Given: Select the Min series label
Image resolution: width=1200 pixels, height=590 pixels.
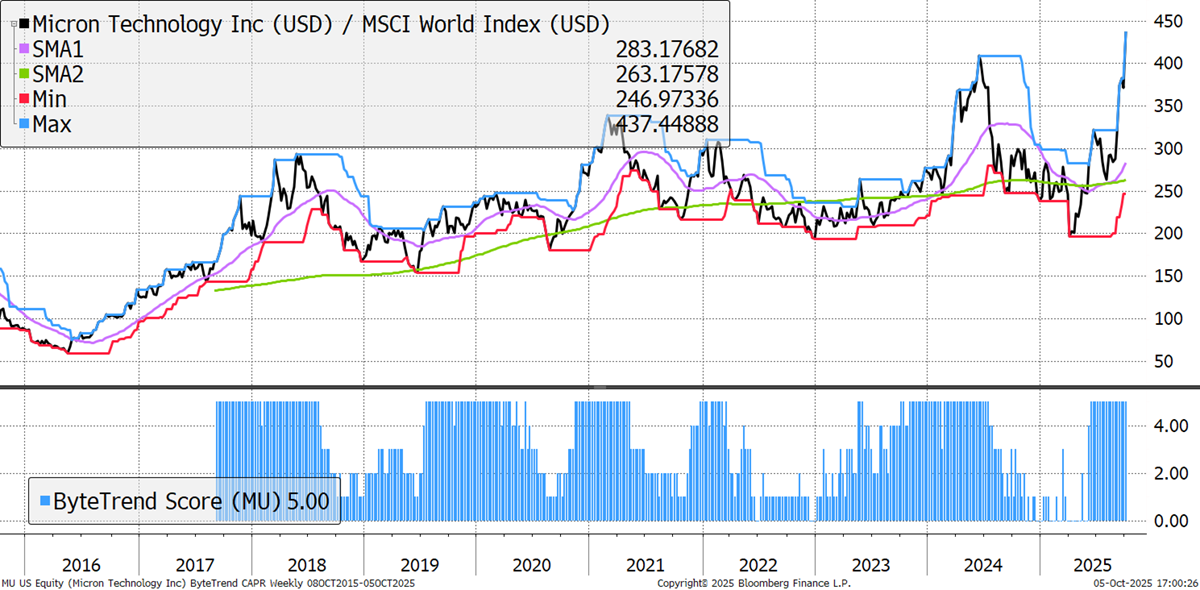Looking at the screenshot, I should (54, 99).
